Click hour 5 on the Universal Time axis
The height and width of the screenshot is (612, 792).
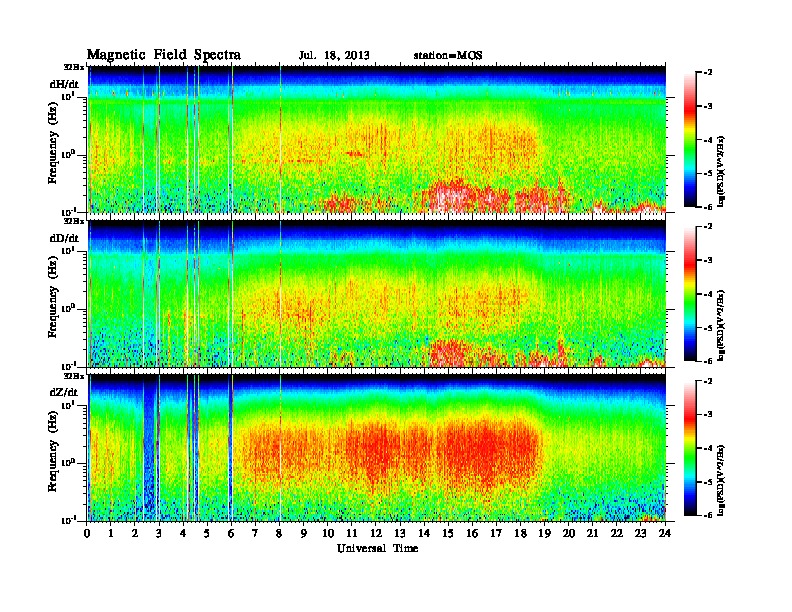click(207, 534)
